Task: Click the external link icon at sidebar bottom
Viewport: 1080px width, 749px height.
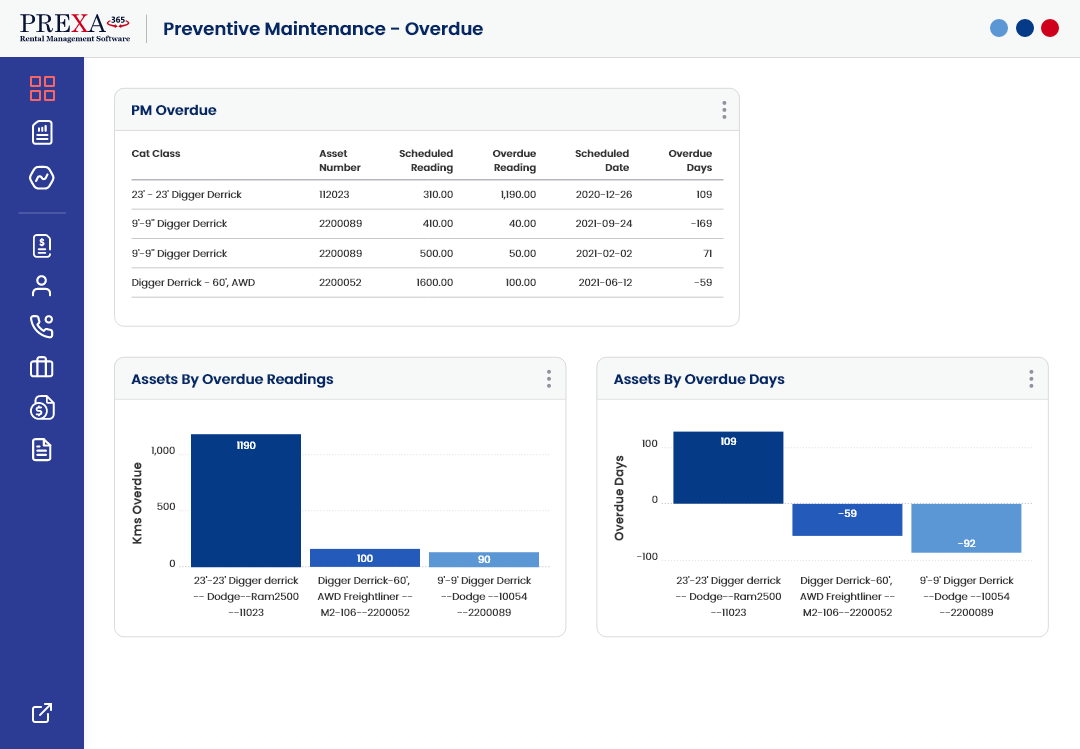Action: (x=42, y=713)
